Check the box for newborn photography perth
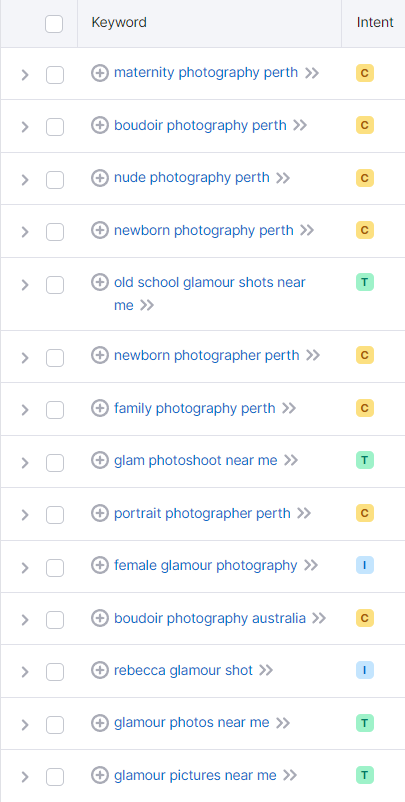405x802 pixels. coord(55,232)
